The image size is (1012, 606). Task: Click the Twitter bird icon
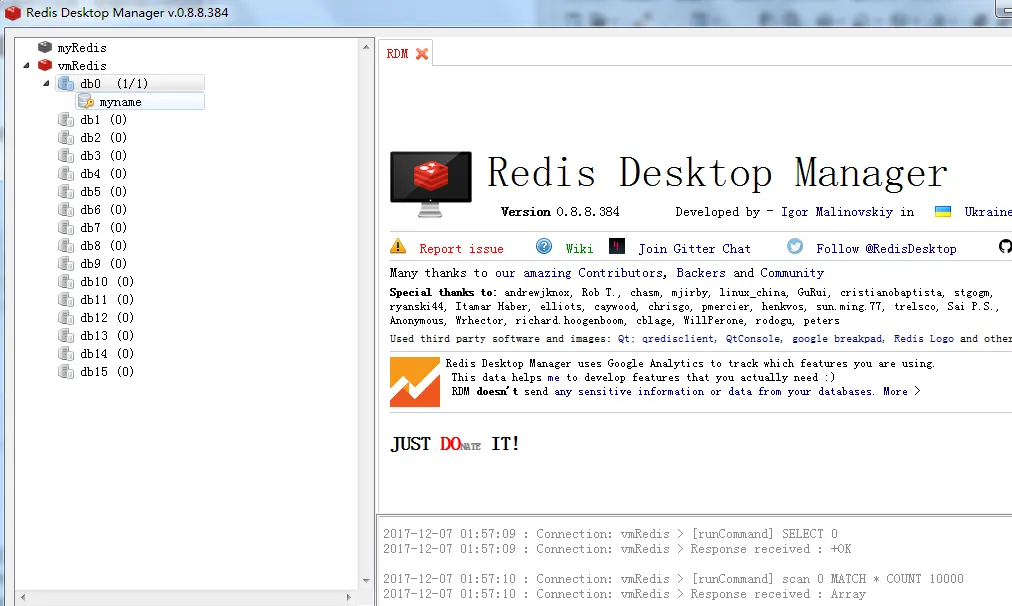click(x=795, y=247)
